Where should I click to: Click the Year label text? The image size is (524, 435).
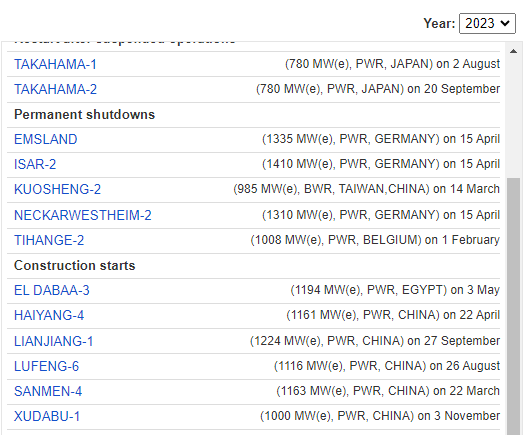click(x=439, y=23)
